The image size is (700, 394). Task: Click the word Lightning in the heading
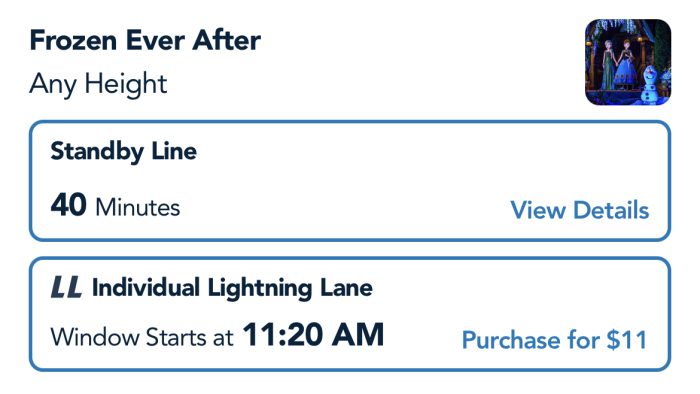tap(260, 289)
